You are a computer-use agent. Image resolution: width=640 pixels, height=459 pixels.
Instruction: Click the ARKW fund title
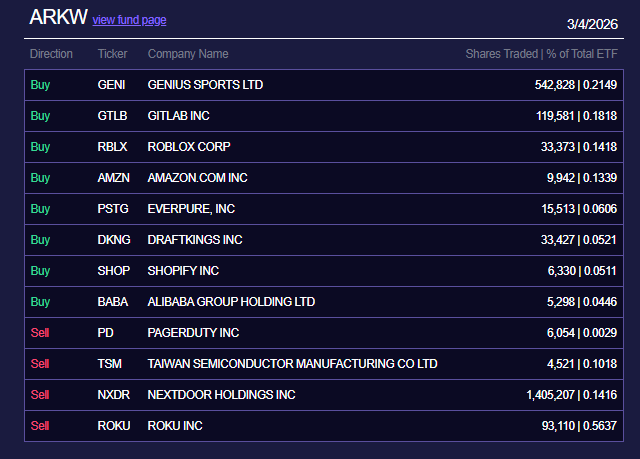click(58, 17)
